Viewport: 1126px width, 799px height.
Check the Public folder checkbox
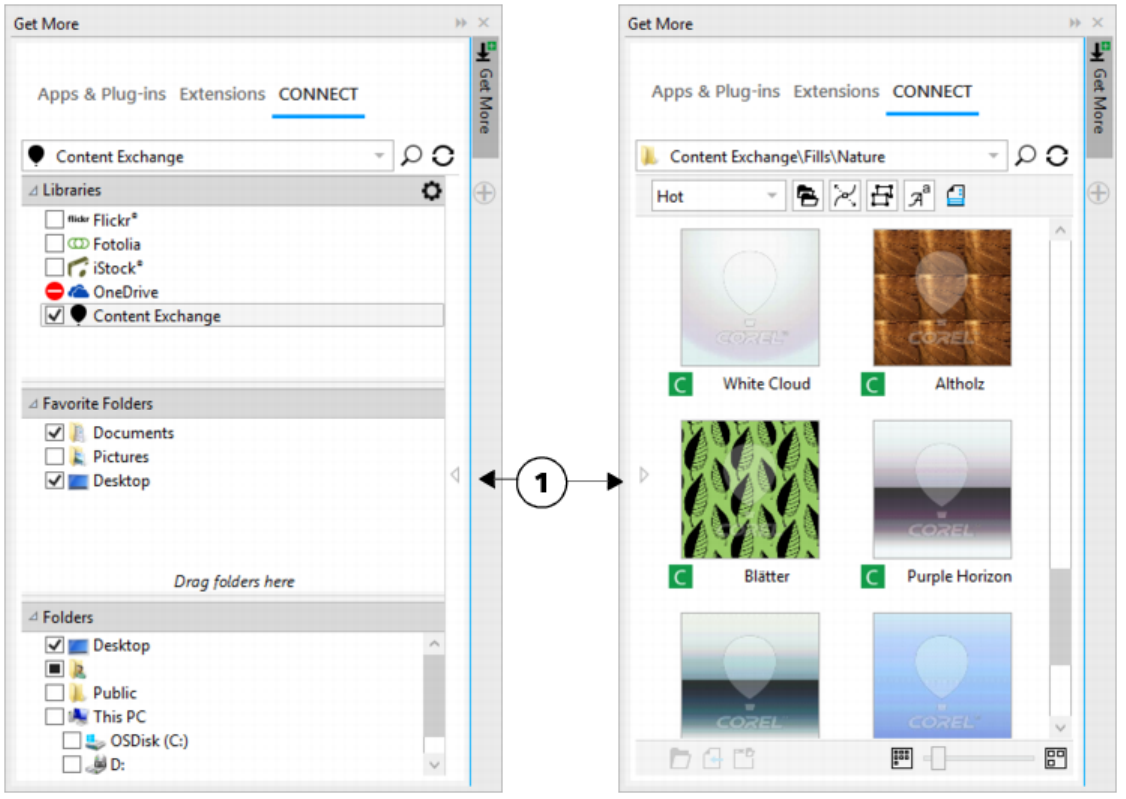click(x=55, y=692)
